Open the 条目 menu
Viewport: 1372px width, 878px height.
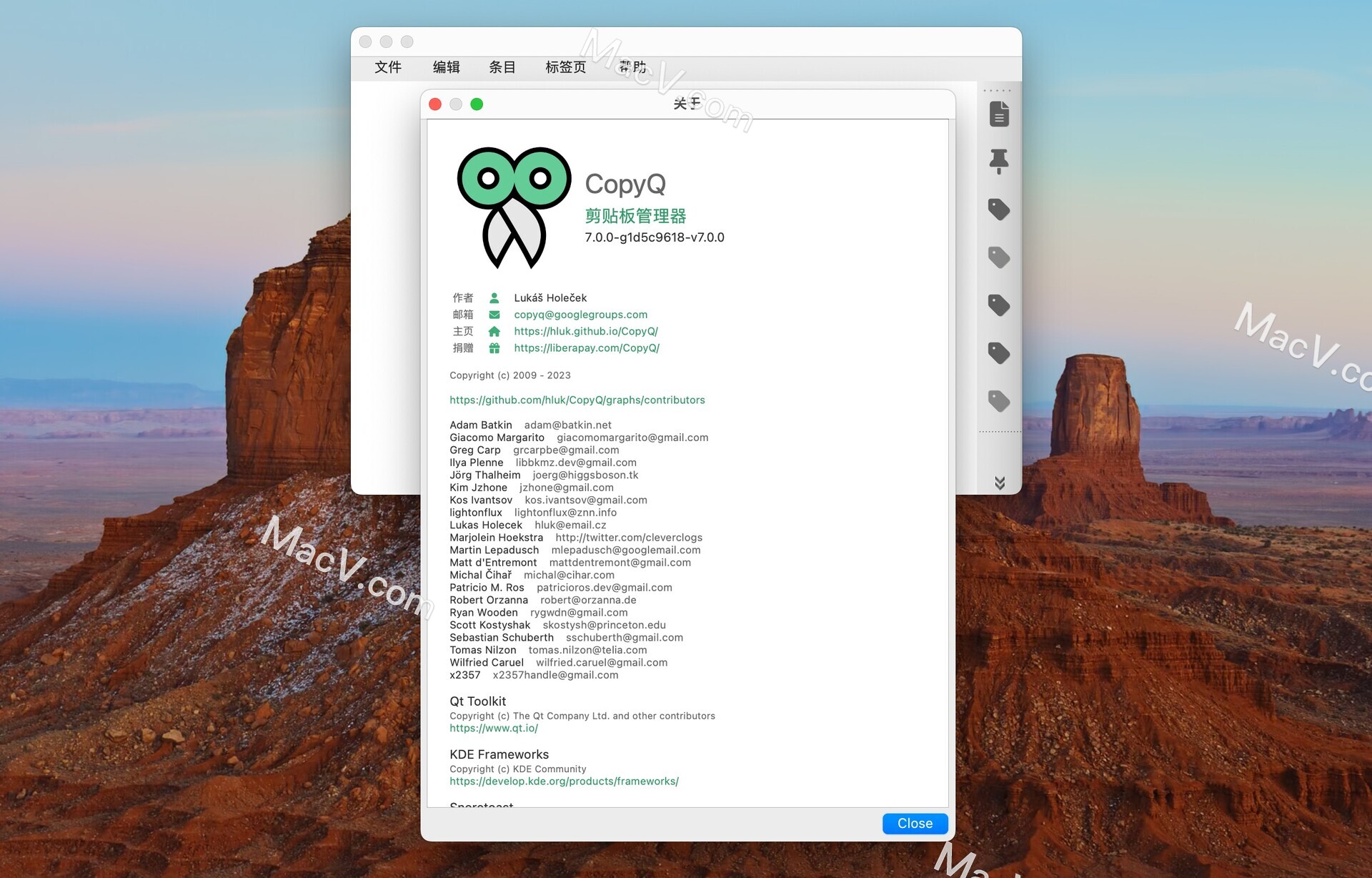tap(502, 67)
